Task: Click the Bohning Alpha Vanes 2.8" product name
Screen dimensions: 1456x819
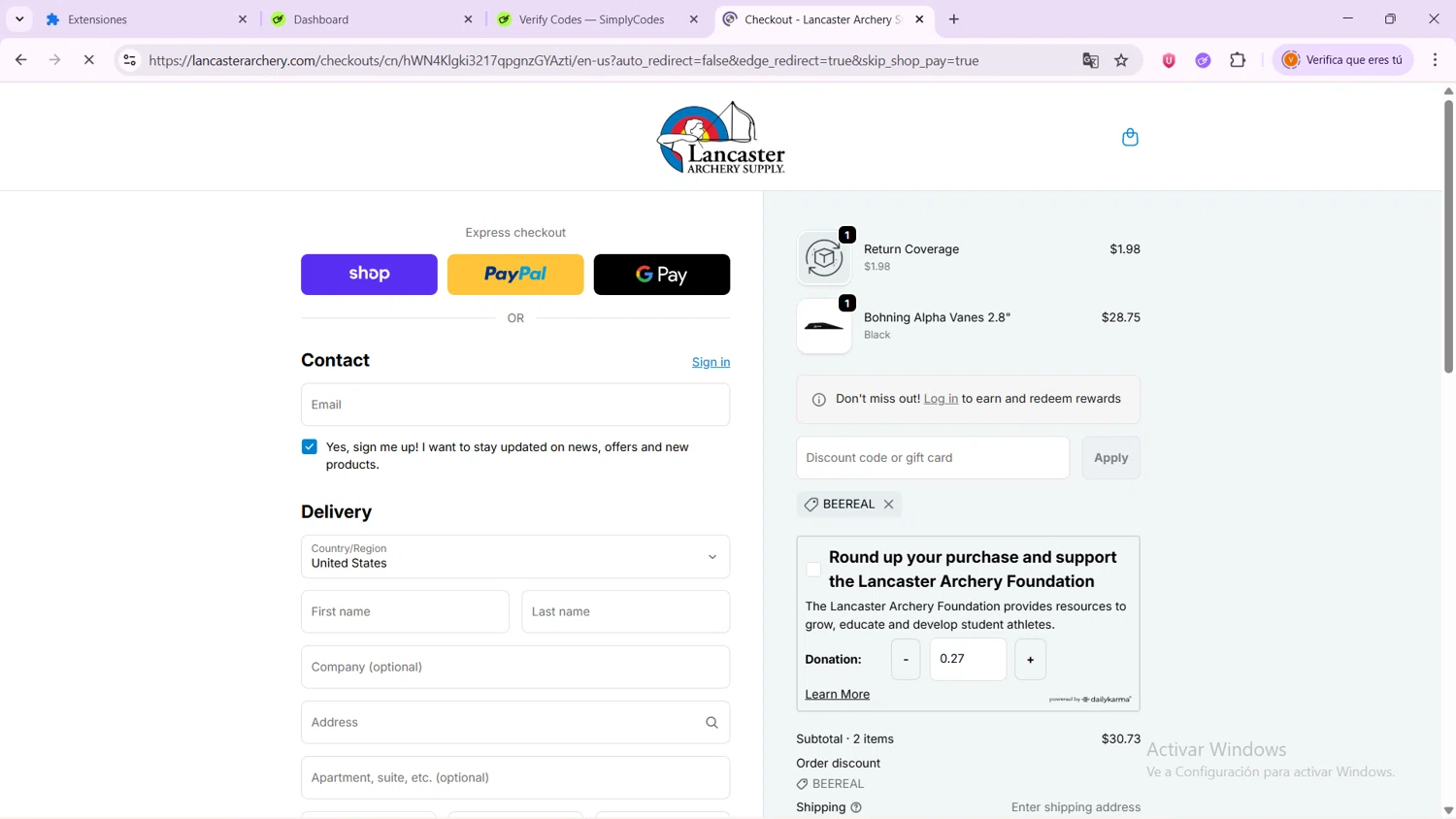Action: (937, 317)
